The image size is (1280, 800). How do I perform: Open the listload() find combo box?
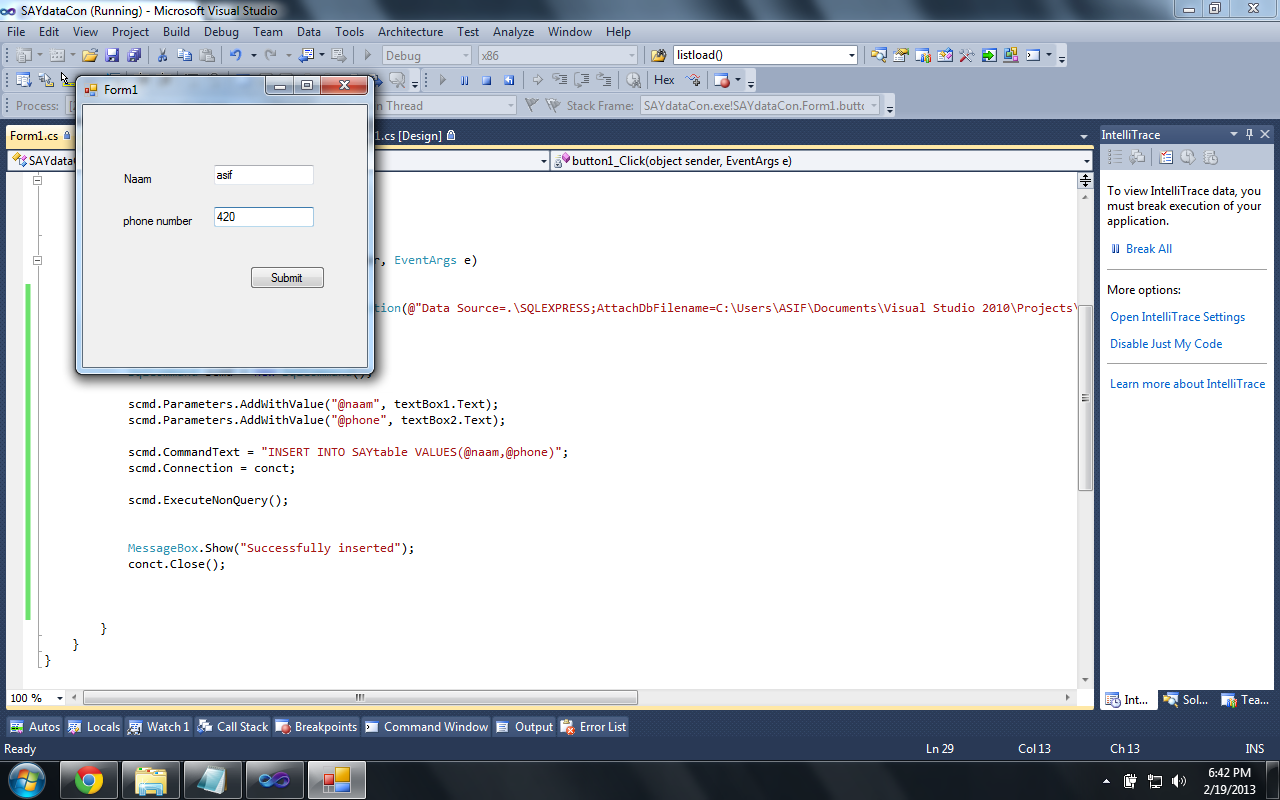(x=765, y=56)
